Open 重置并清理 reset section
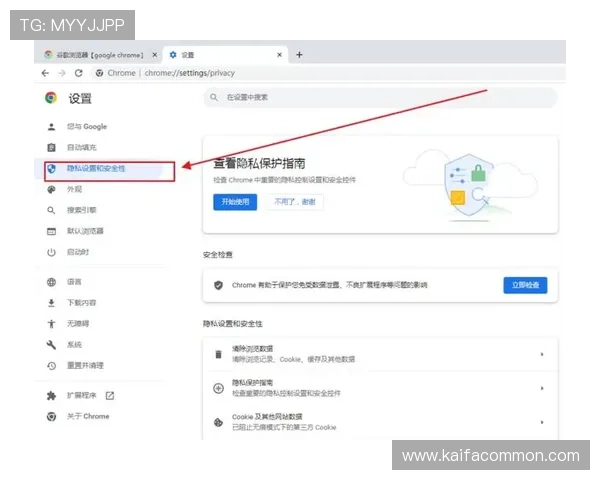The width and height of the screenshot is (600, 480). point(85,365)
